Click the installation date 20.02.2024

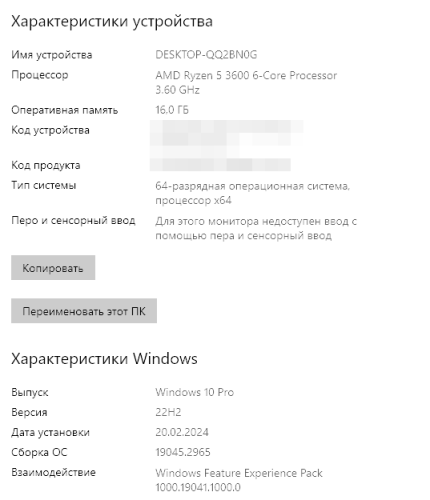182,432
